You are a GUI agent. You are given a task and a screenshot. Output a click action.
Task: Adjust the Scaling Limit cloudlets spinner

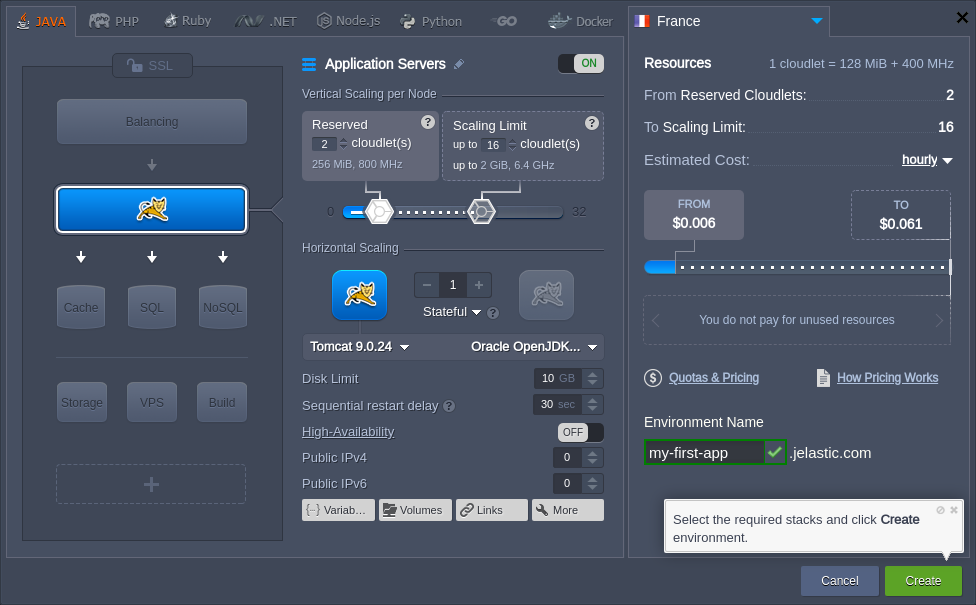tap(512, 145)
